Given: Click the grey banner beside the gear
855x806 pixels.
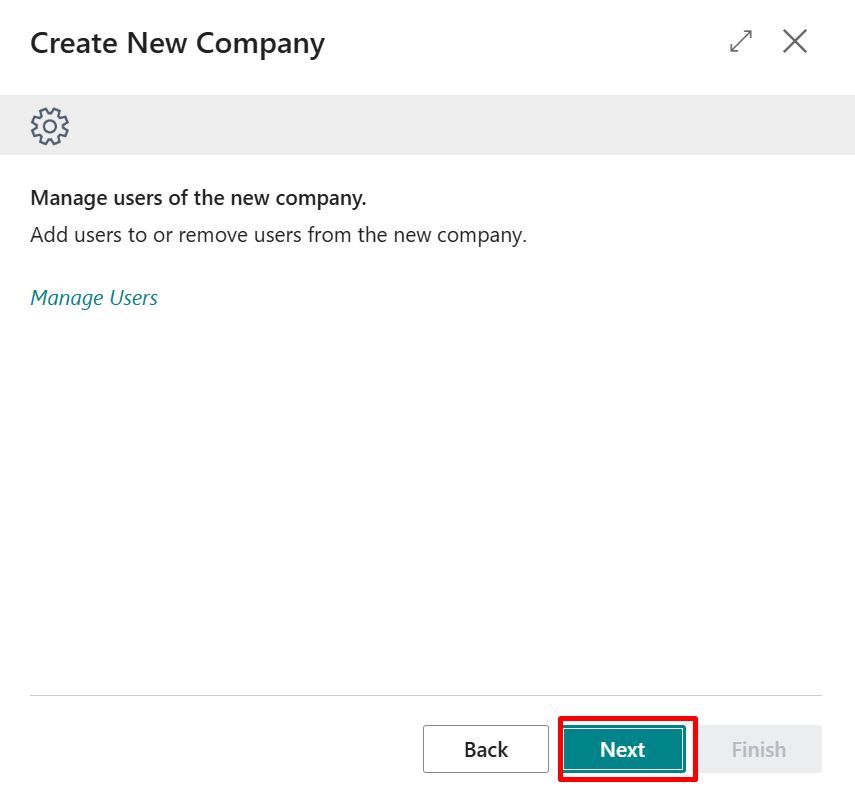Looking at the screenshot, I should (450, 126).
